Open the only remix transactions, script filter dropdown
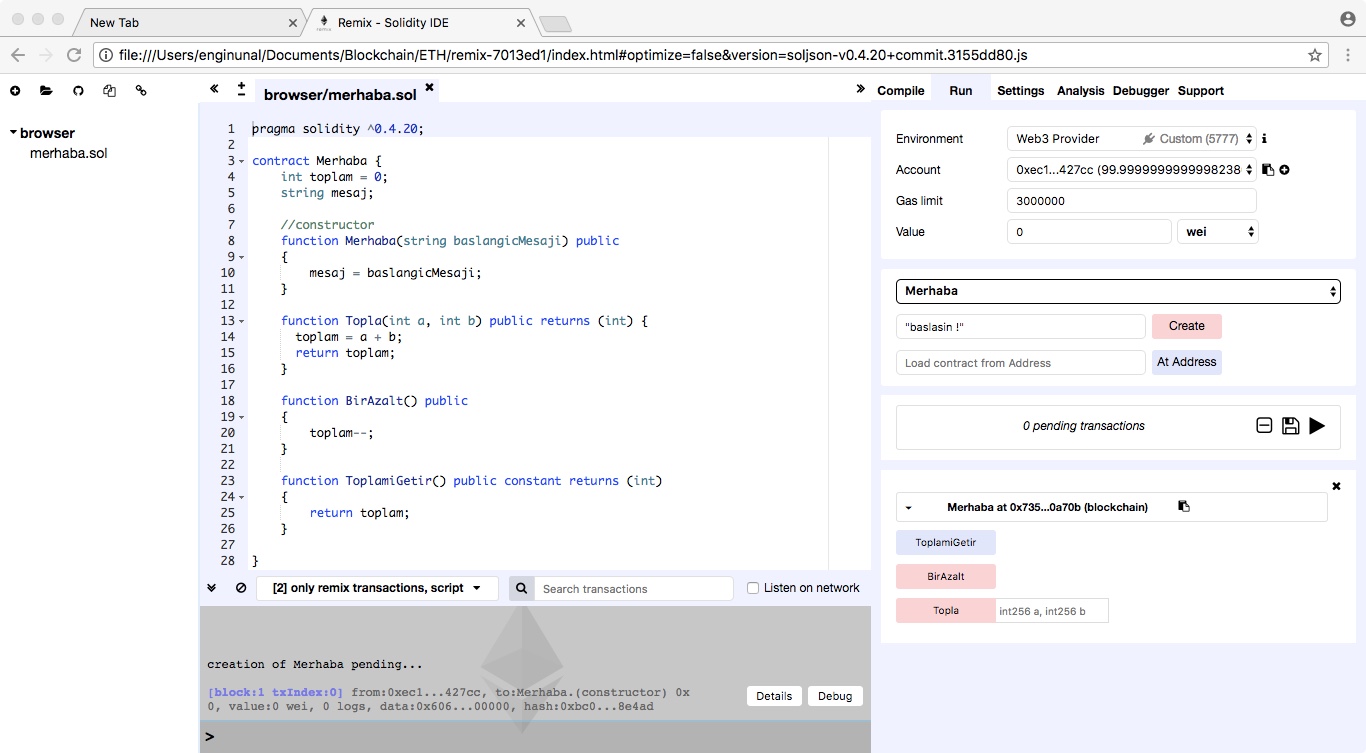Screen dimensions: 1366x753 coord(377,588)
